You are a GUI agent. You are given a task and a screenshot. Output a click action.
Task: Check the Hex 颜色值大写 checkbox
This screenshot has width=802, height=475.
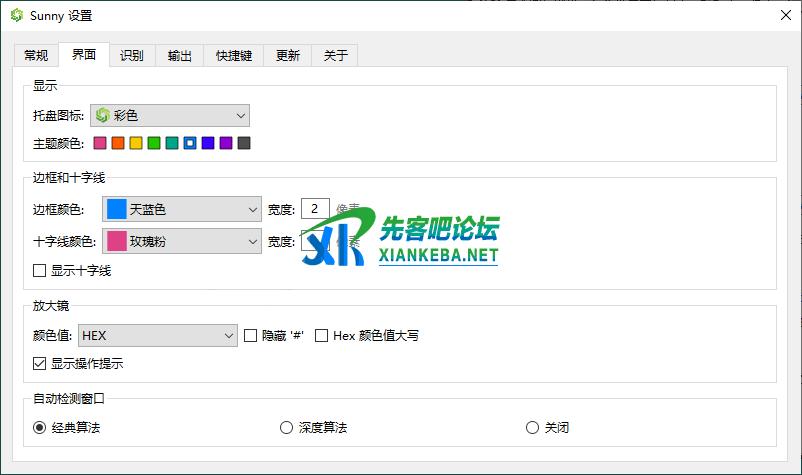click(322, 336)
